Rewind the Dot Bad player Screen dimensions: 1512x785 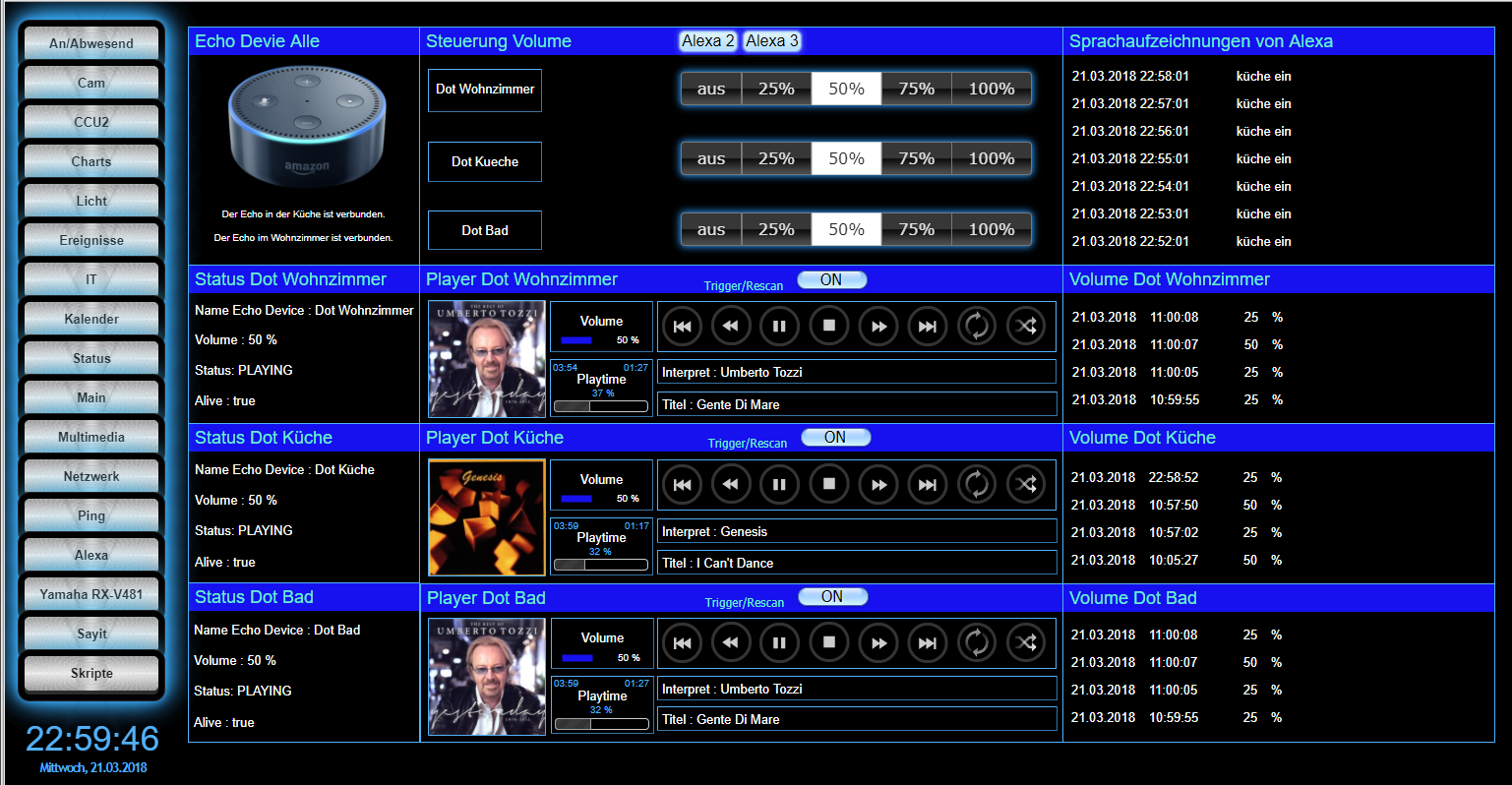(730, 642)
